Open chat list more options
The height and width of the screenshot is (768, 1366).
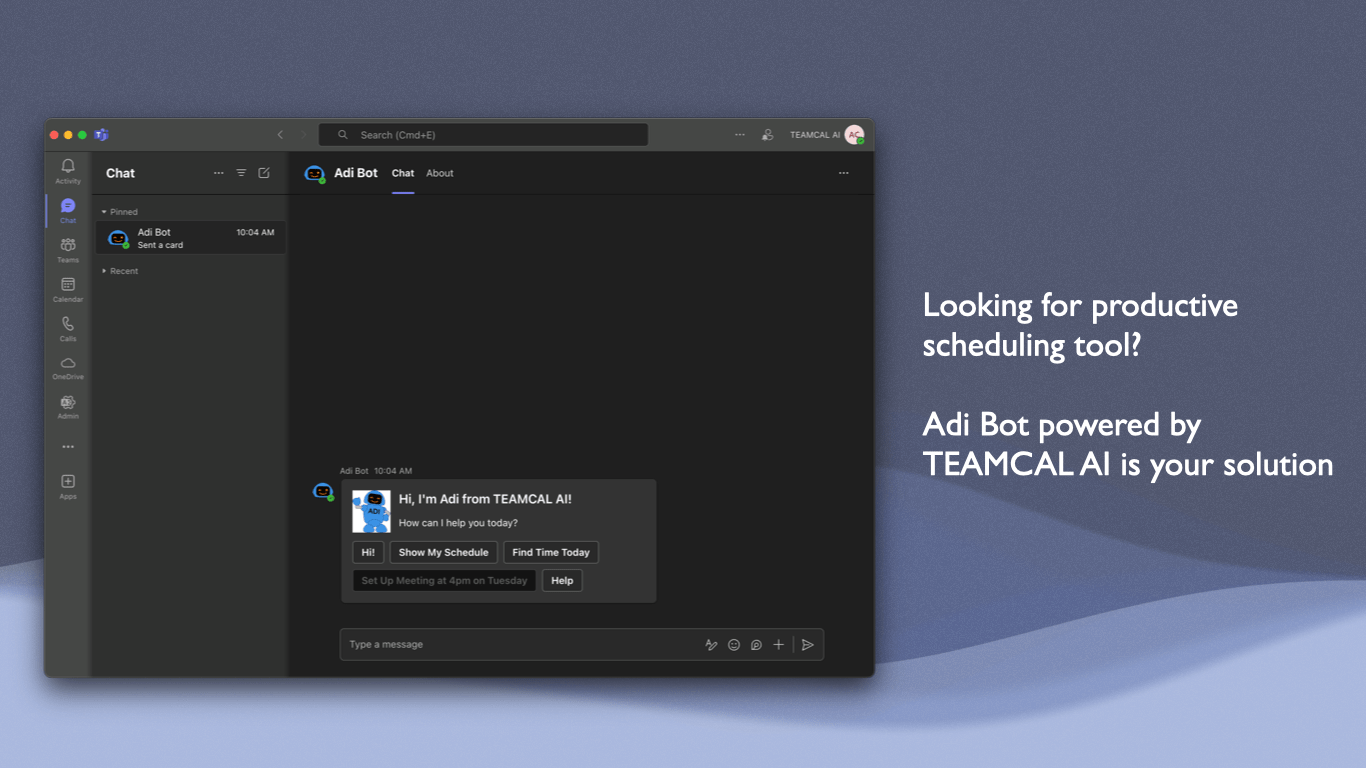[219, 173]
